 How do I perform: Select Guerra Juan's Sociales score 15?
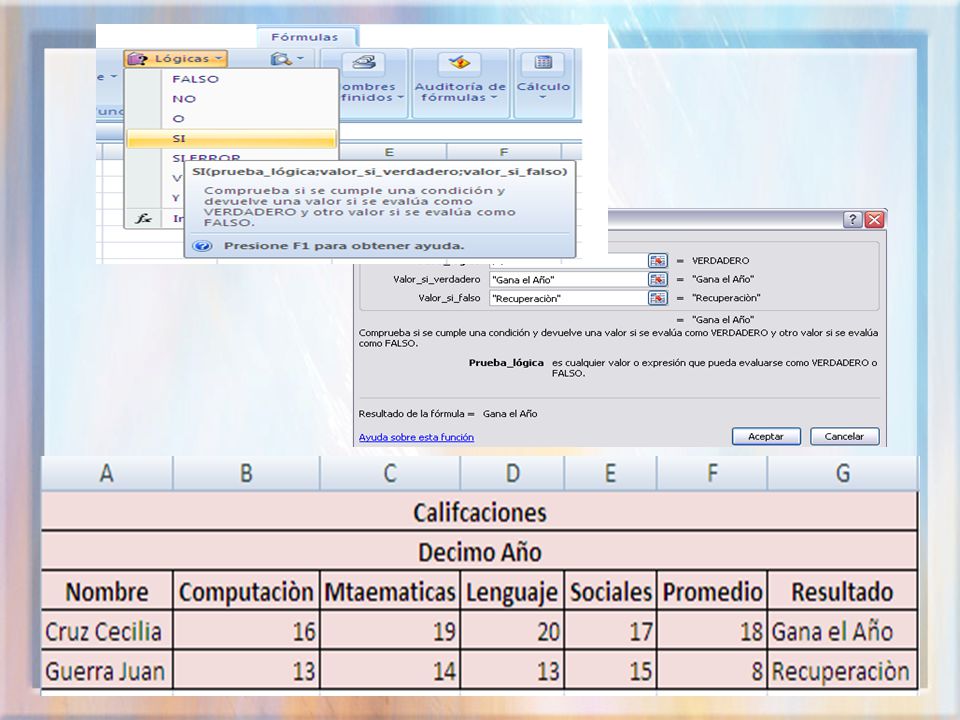pyautogui.click(x=610, y=670)
